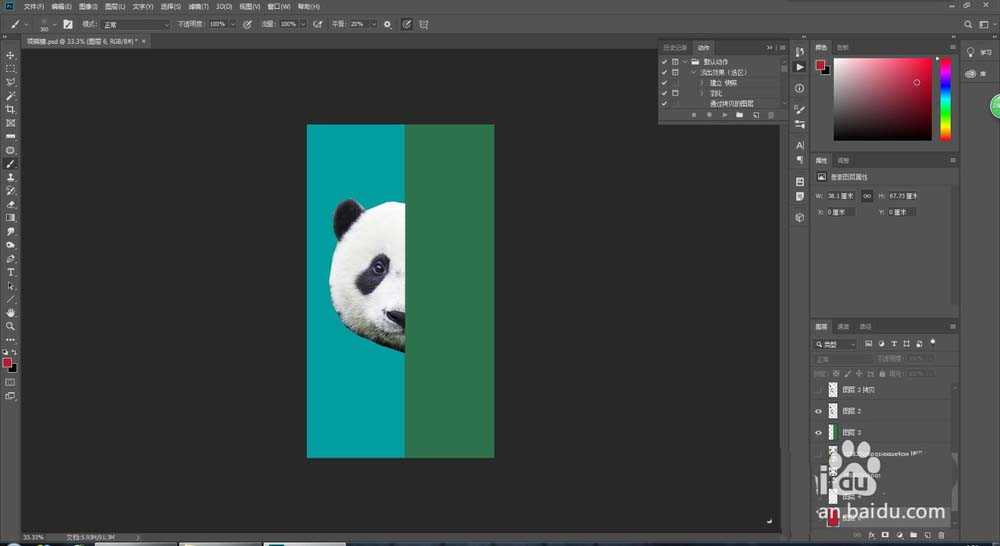Click the link width and height button
This screenshot has height=546, width=1000.
pyautogui.click(x=867, y=196)
